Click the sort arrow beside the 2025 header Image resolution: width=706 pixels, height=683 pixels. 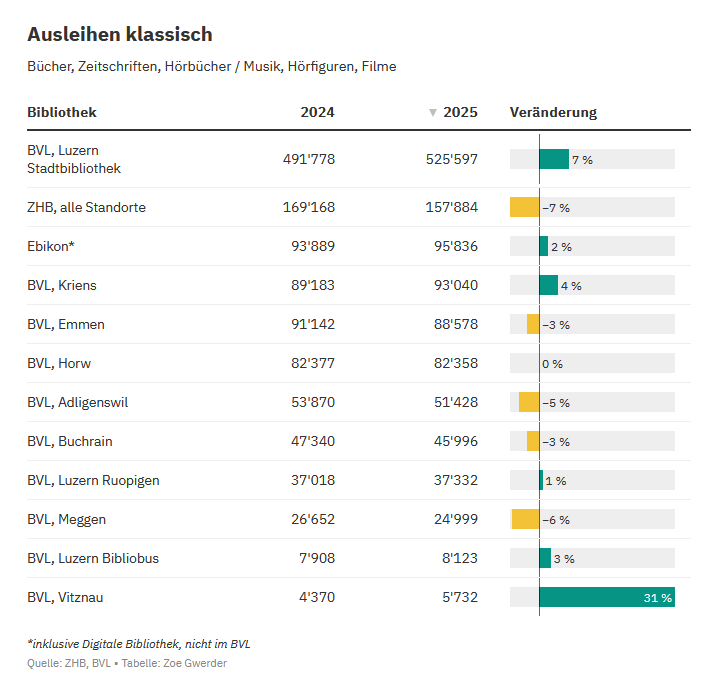[432, 113]
